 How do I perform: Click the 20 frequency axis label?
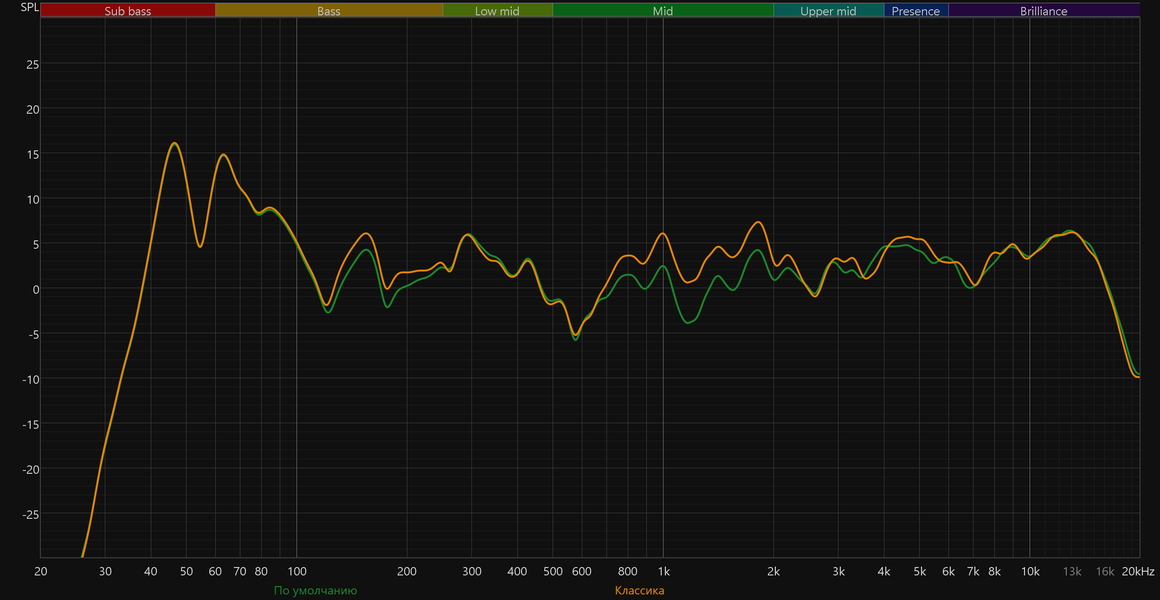(x=41, y=571)
